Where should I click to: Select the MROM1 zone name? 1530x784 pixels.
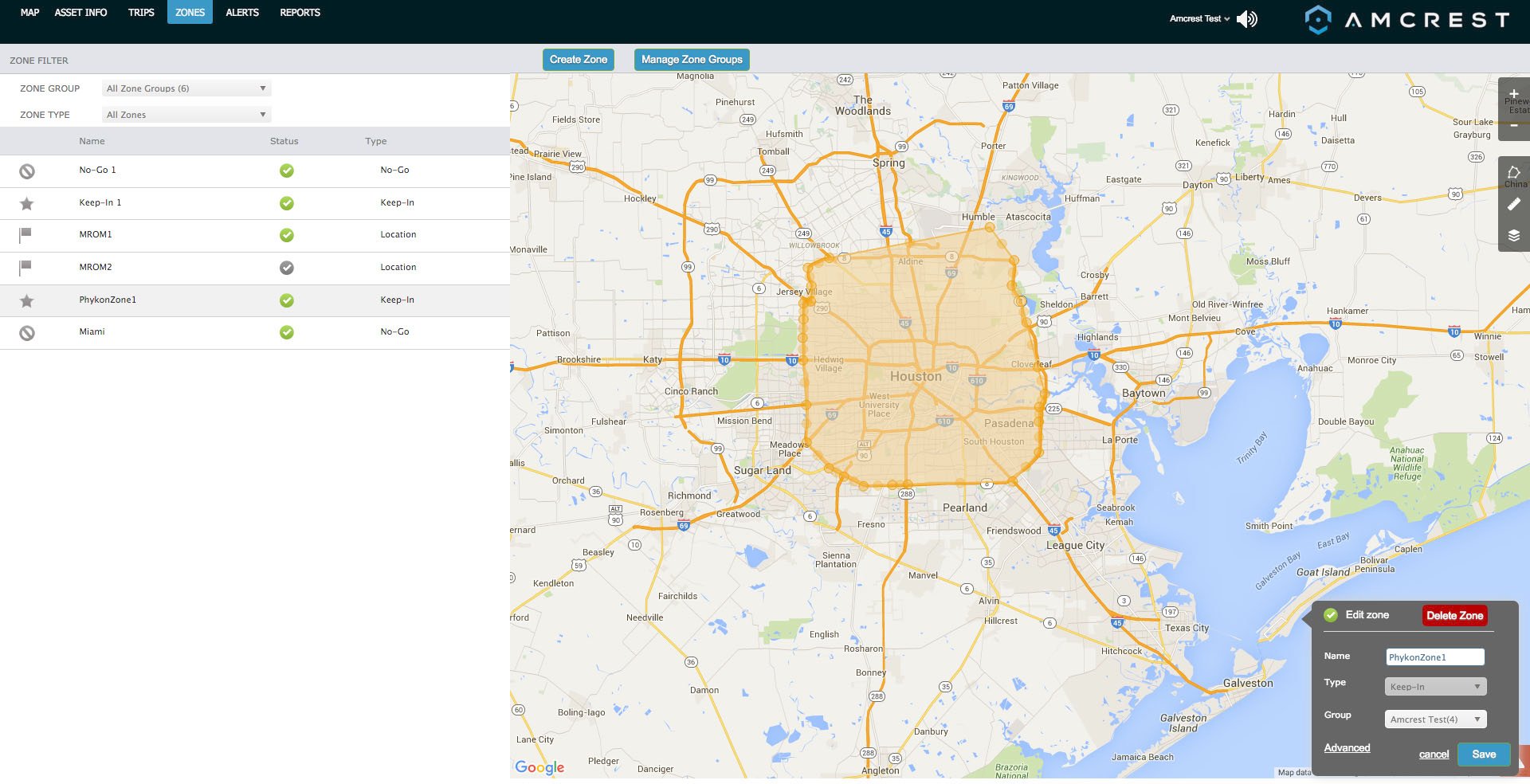click(x=96, y=234)
